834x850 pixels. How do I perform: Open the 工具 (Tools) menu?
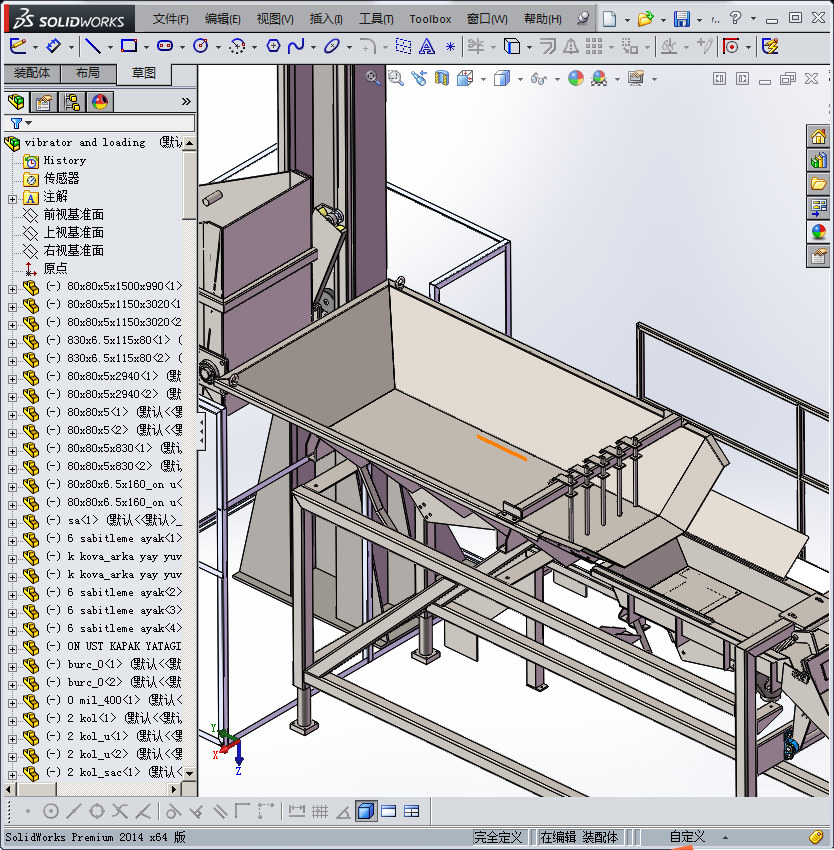[376, 19]
